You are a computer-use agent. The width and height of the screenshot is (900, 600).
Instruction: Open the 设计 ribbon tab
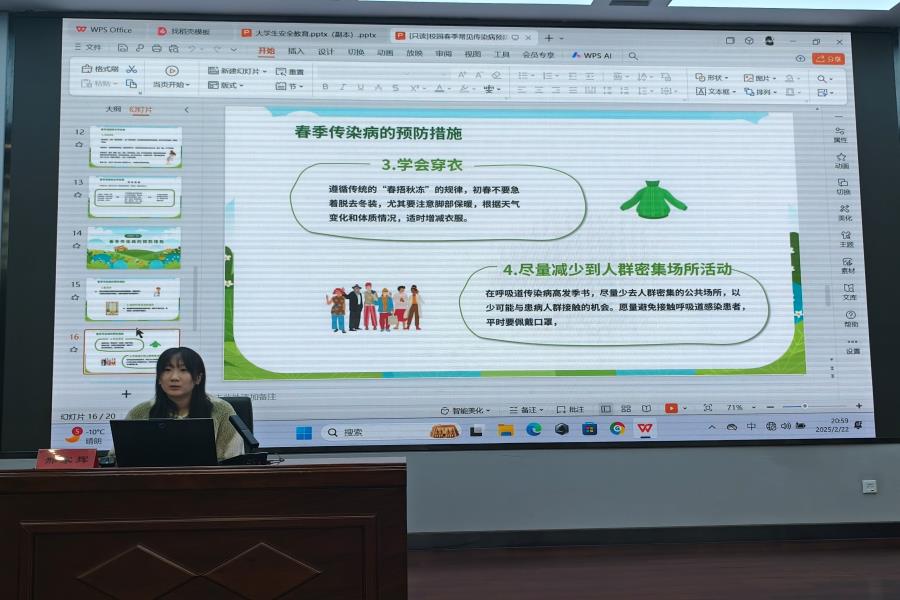pyautogui.click(x=326, y=51)
